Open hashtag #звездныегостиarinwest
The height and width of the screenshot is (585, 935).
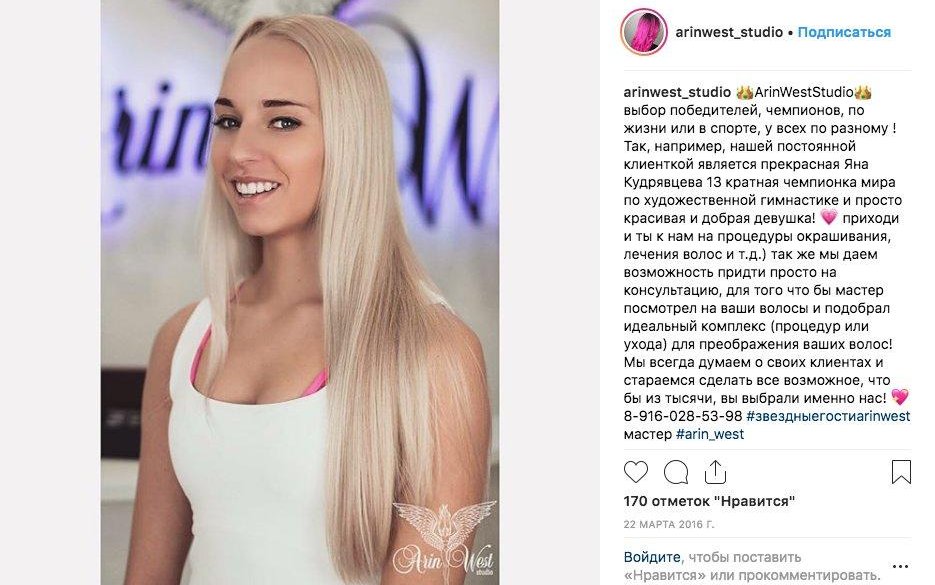[x=828, y=416]
